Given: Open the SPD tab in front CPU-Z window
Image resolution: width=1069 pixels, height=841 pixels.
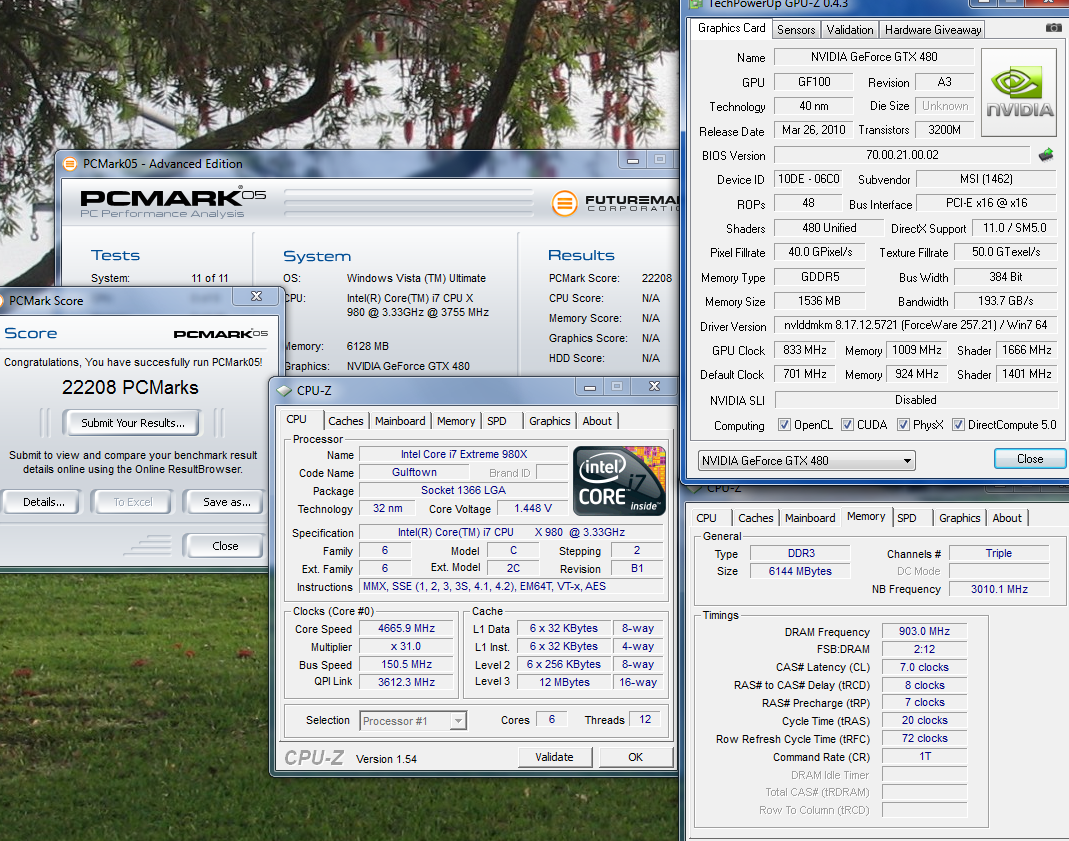Looking at the screenshot, I should coord(497,421).
